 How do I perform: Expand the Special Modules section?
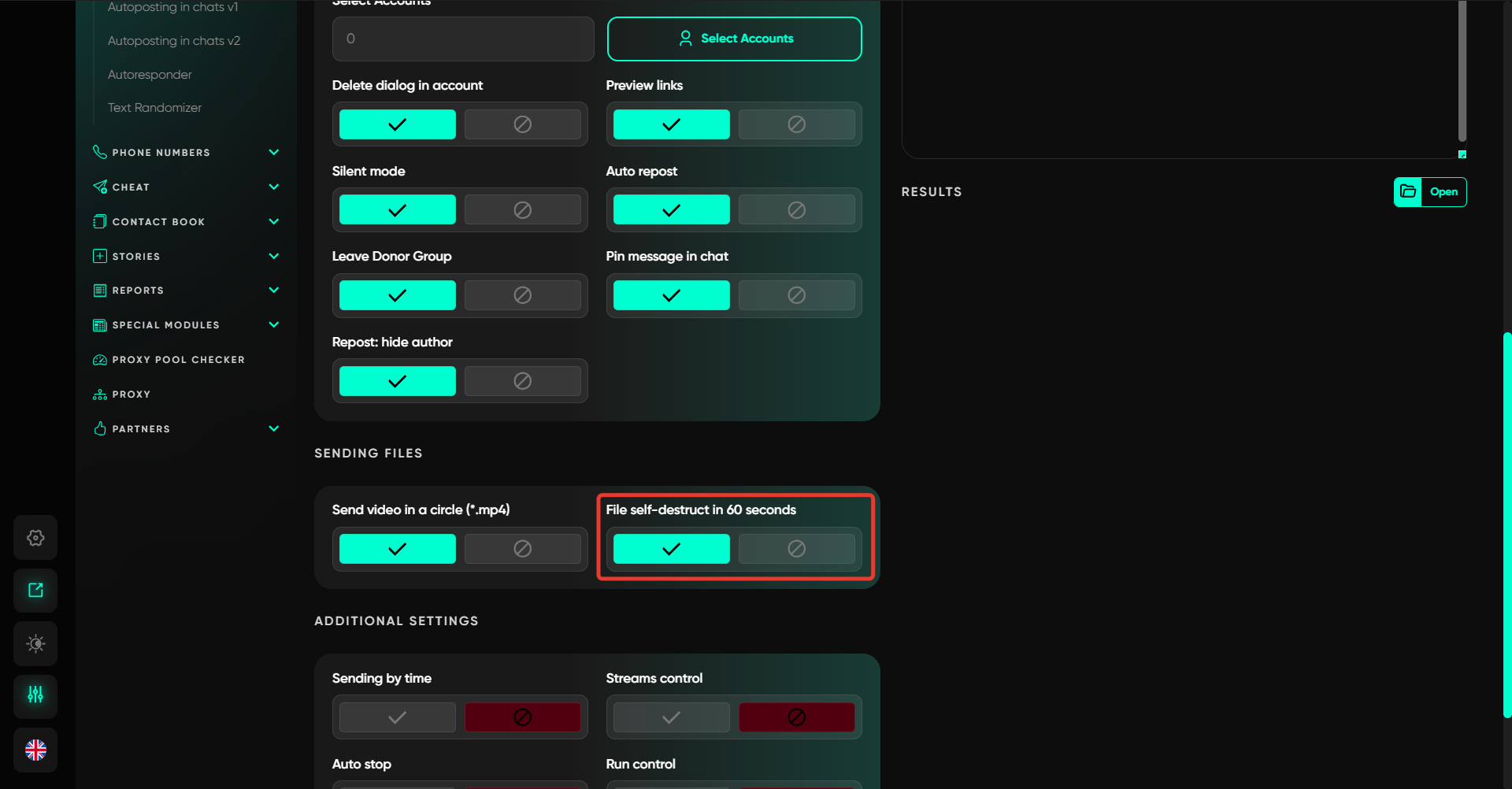273,325
